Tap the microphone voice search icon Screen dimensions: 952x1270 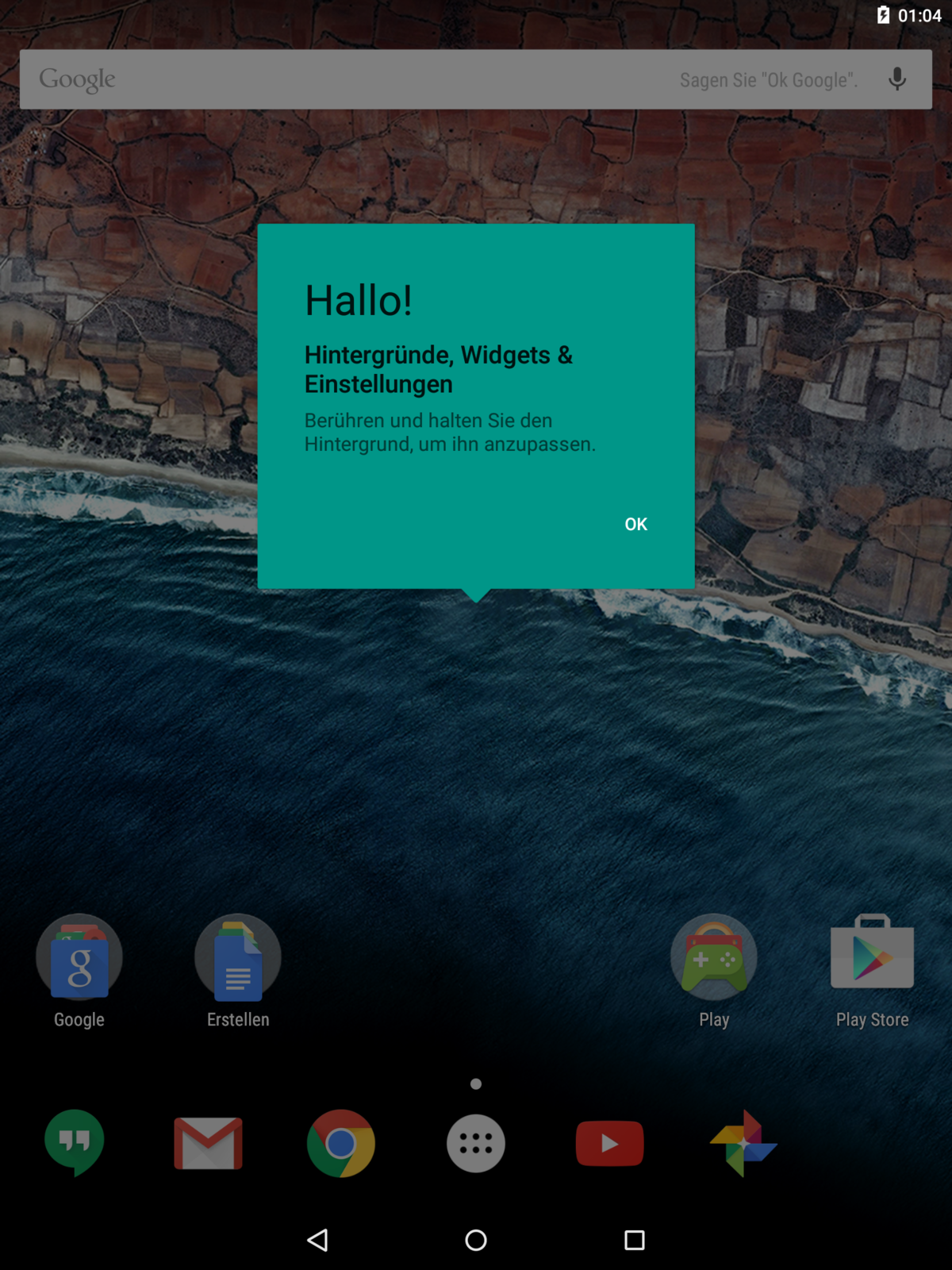click(x=897, y=79)
